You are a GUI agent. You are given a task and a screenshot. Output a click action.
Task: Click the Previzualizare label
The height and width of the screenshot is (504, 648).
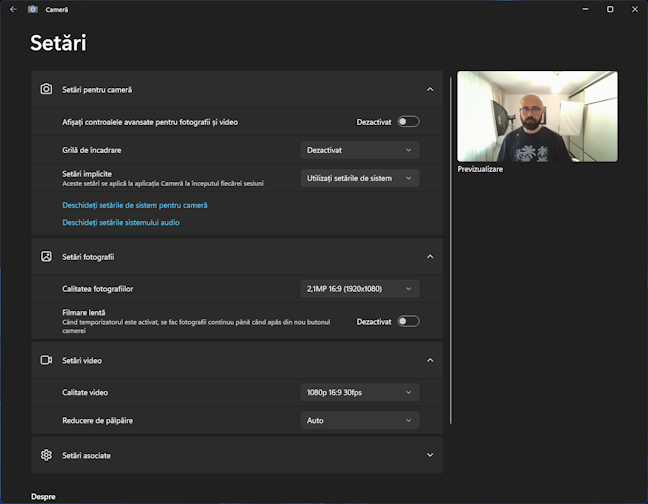pyautogui.click(x=480, y=169)
